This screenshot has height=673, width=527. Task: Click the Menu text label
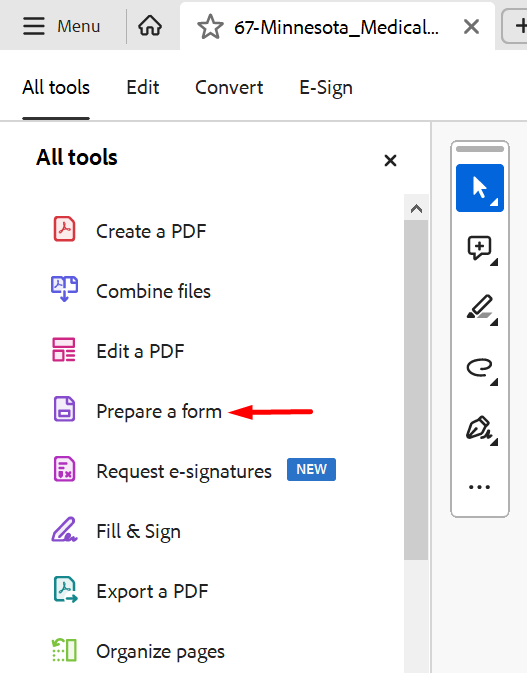tap(79, 26)
